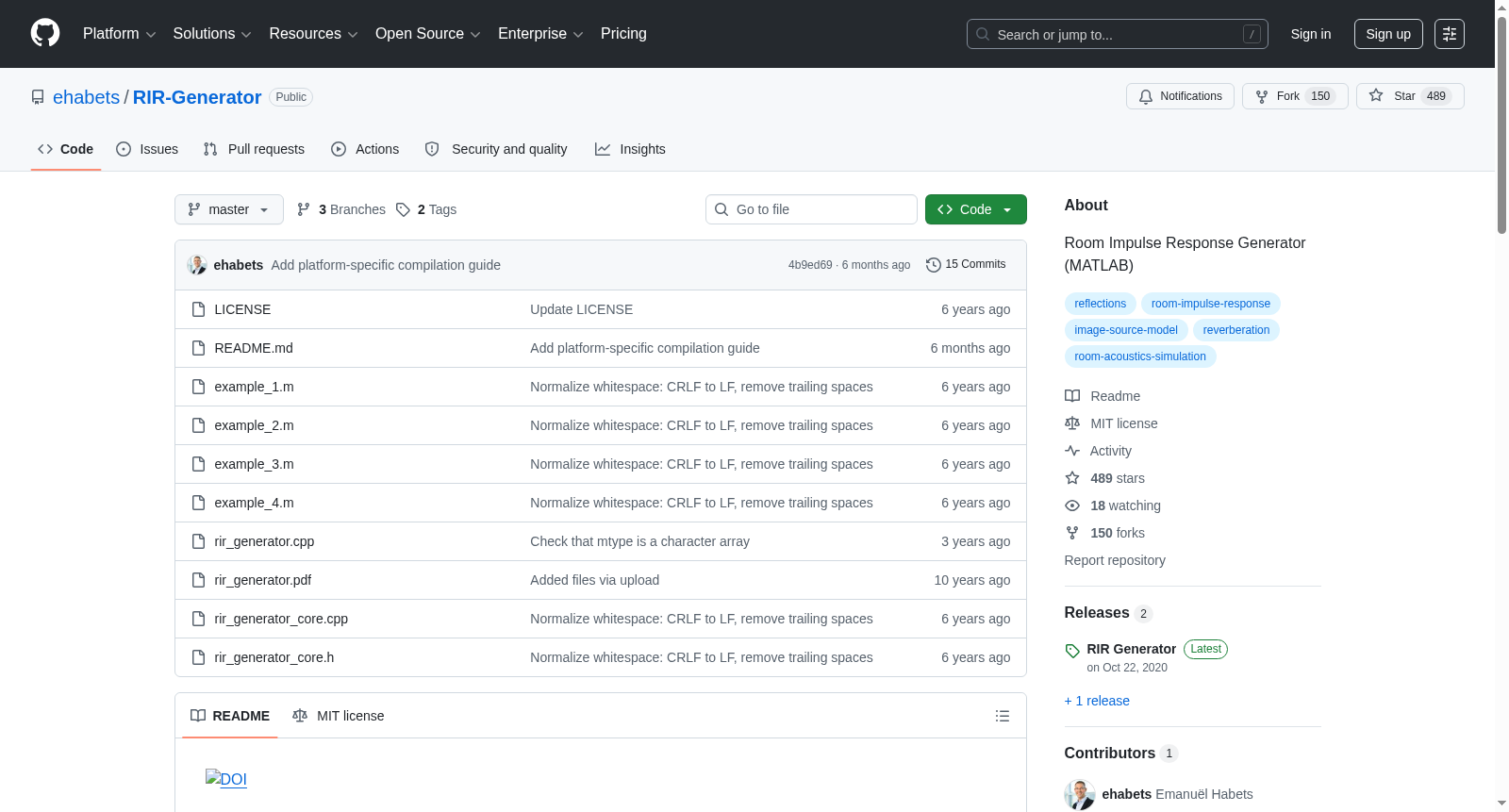The height and width of the screenshot is (812, 1509).
Task: Open the room-impulse-response topic tag
Action: [x=1211, y=304]
